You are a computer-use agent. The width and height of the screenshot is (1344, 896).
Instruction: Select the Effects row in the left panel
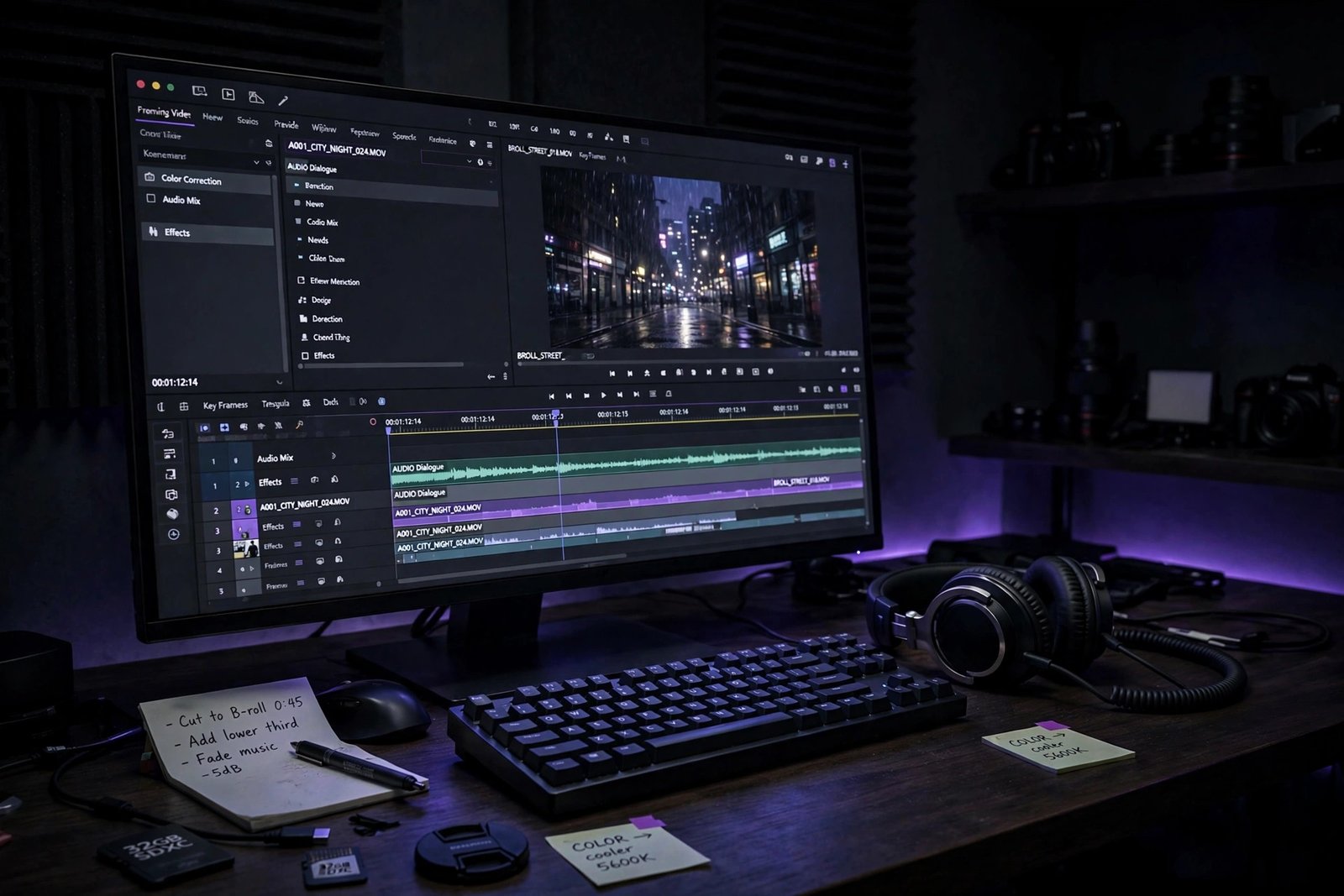click(207, 233)
